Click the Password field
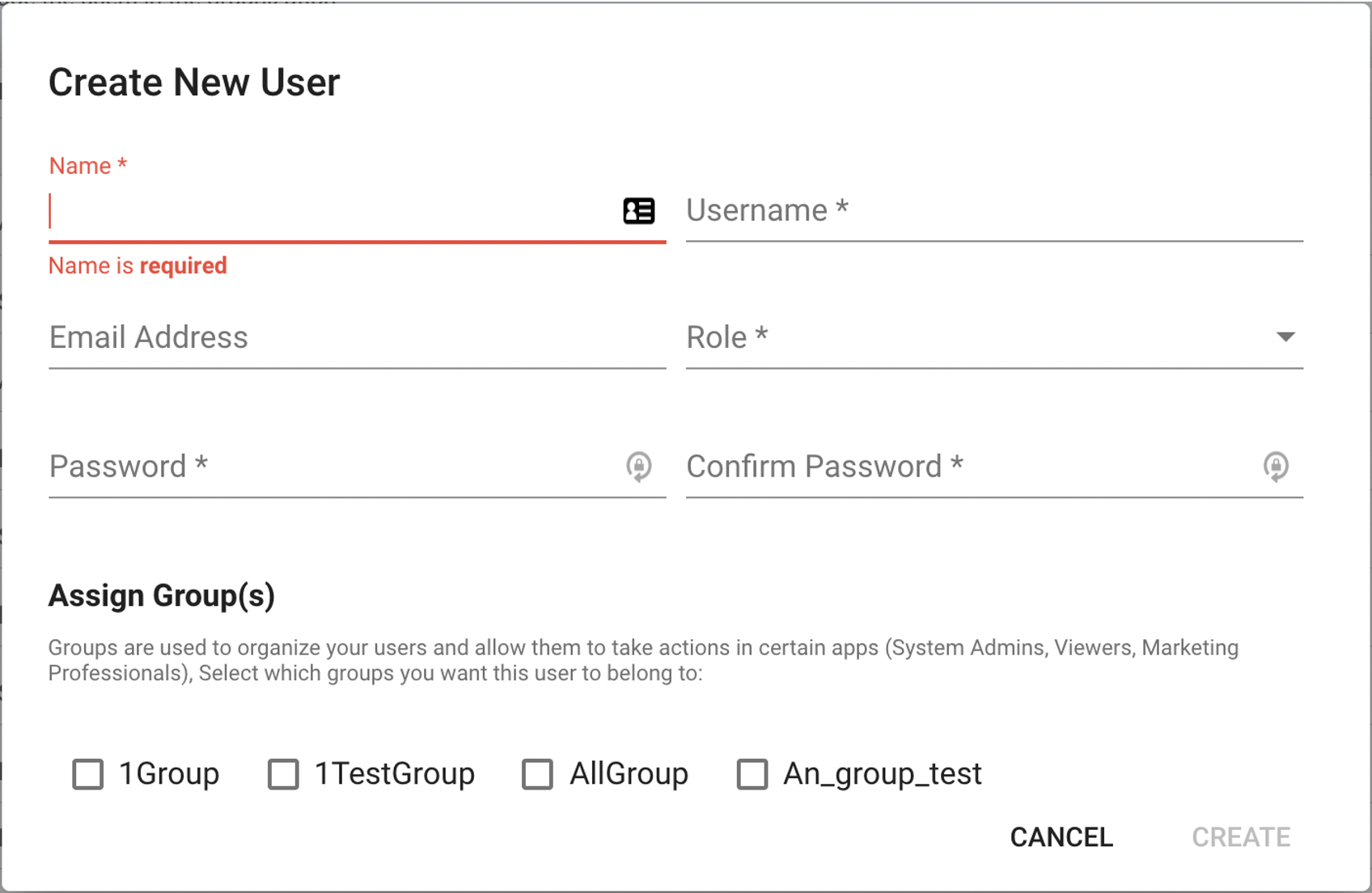This screenshot has height=893, width=1372. click(x=324, y=468)
